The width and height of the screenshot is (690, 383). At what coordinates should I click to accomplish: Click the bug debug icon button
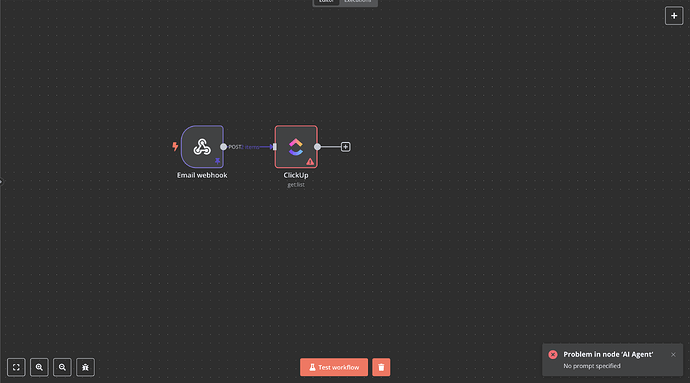85,367
